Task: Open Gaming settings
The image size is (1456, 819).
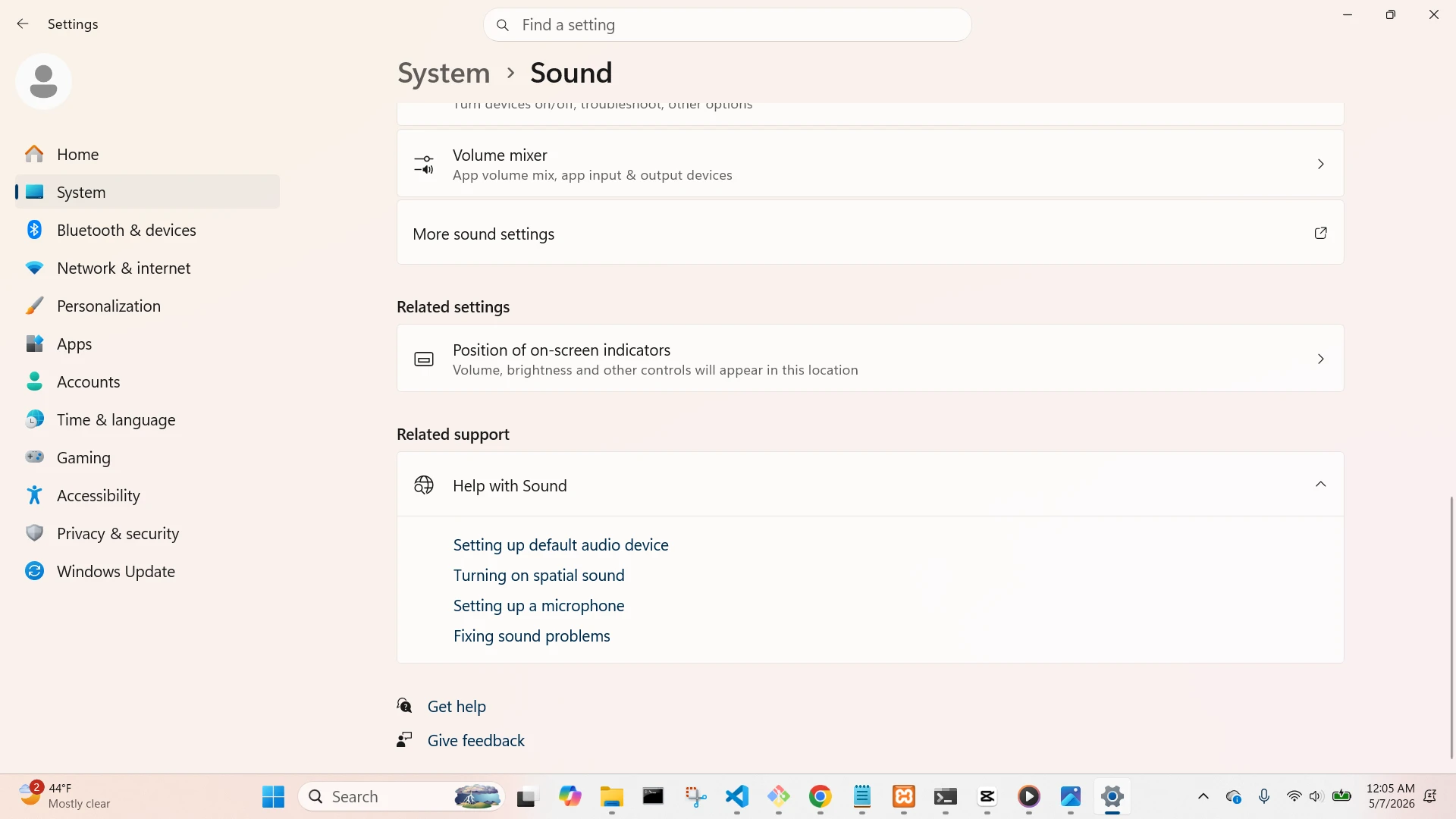Action: pos(147,457)
